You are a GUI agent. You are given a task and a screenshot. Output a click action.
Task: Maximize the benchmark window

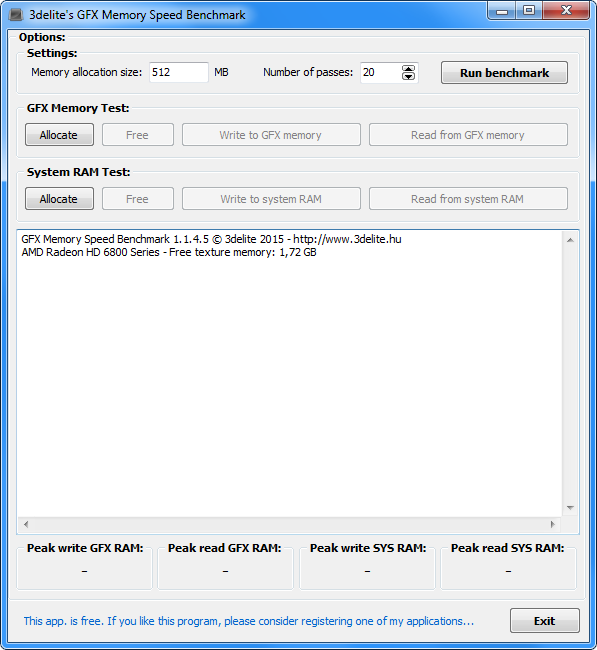(529, 10)
